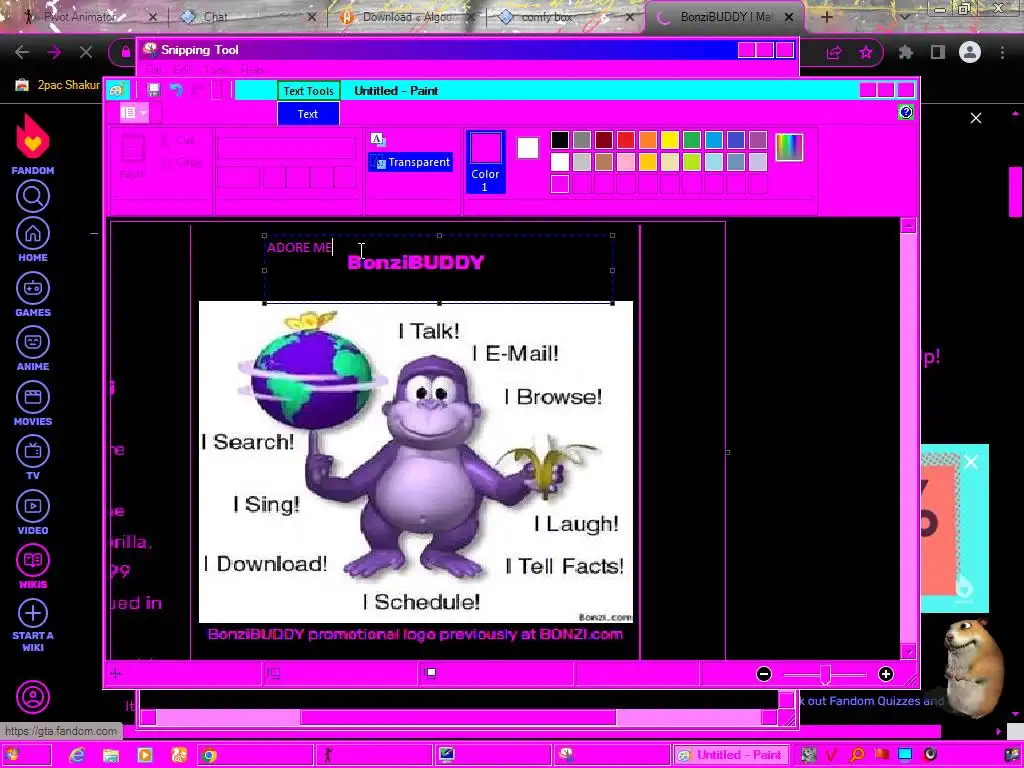Close the teal advertisement box
This screenshot has height=768, width=1024.
coord(971,462)
